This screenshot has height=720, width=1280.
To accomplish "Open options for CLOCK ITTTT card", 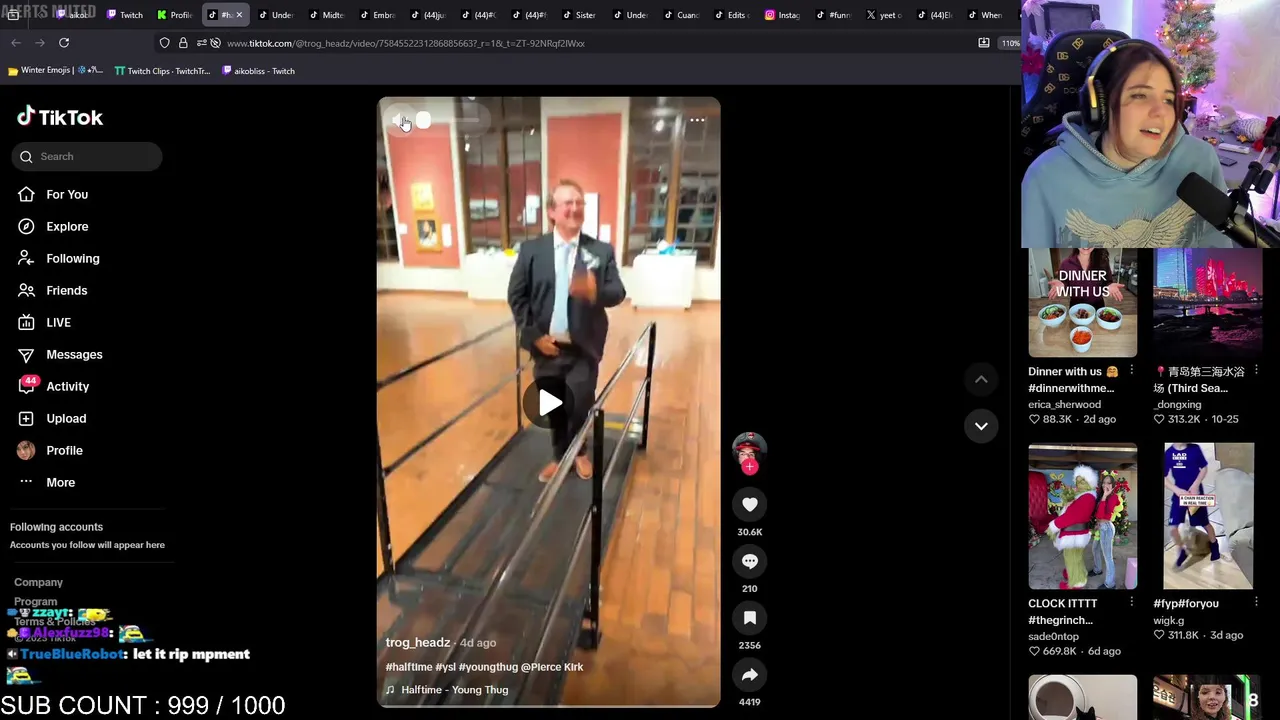I will click(x=1131, y=603).
